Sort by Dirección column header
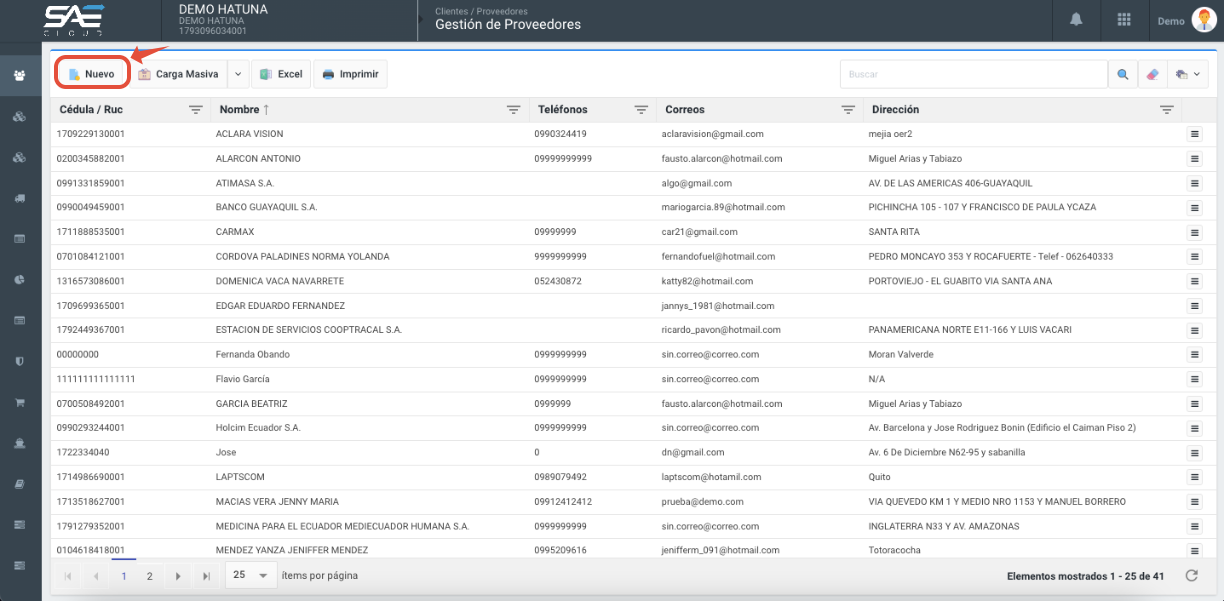Image resolution: width=1224 pixels, height=601 pixels. point(895,110)
